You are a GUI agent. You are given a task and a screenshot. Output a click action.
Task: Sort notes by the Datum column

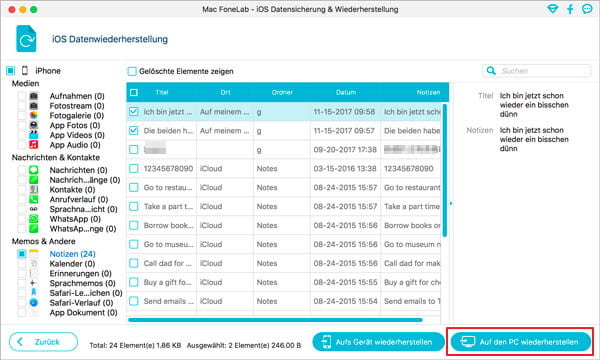coord(346,92)
